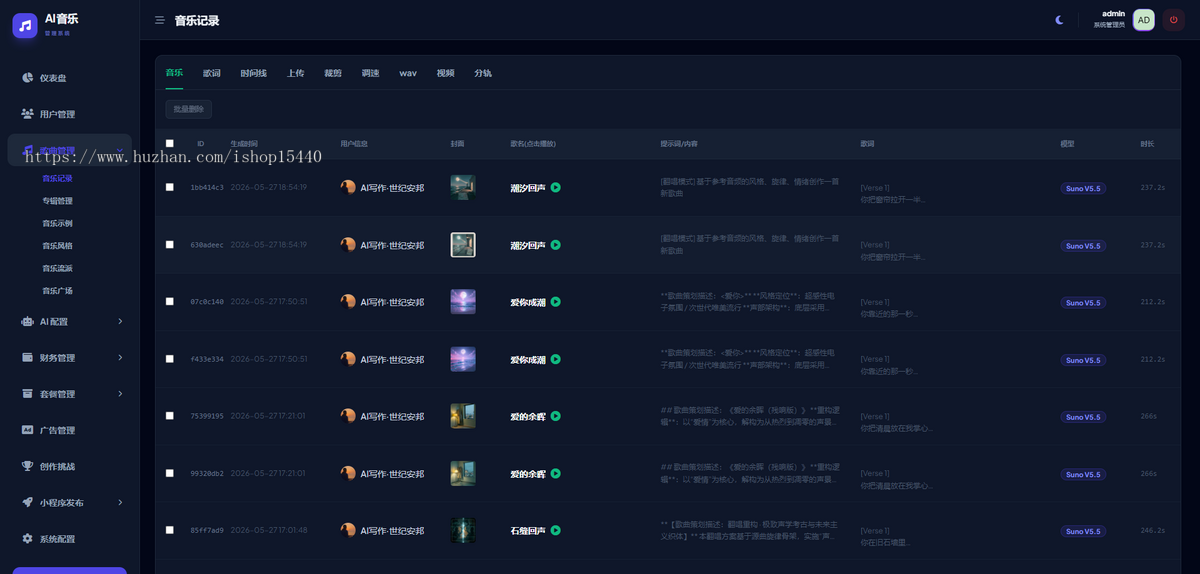Check the box for row 75399195
1200x574 pixels.
[170, 416]
